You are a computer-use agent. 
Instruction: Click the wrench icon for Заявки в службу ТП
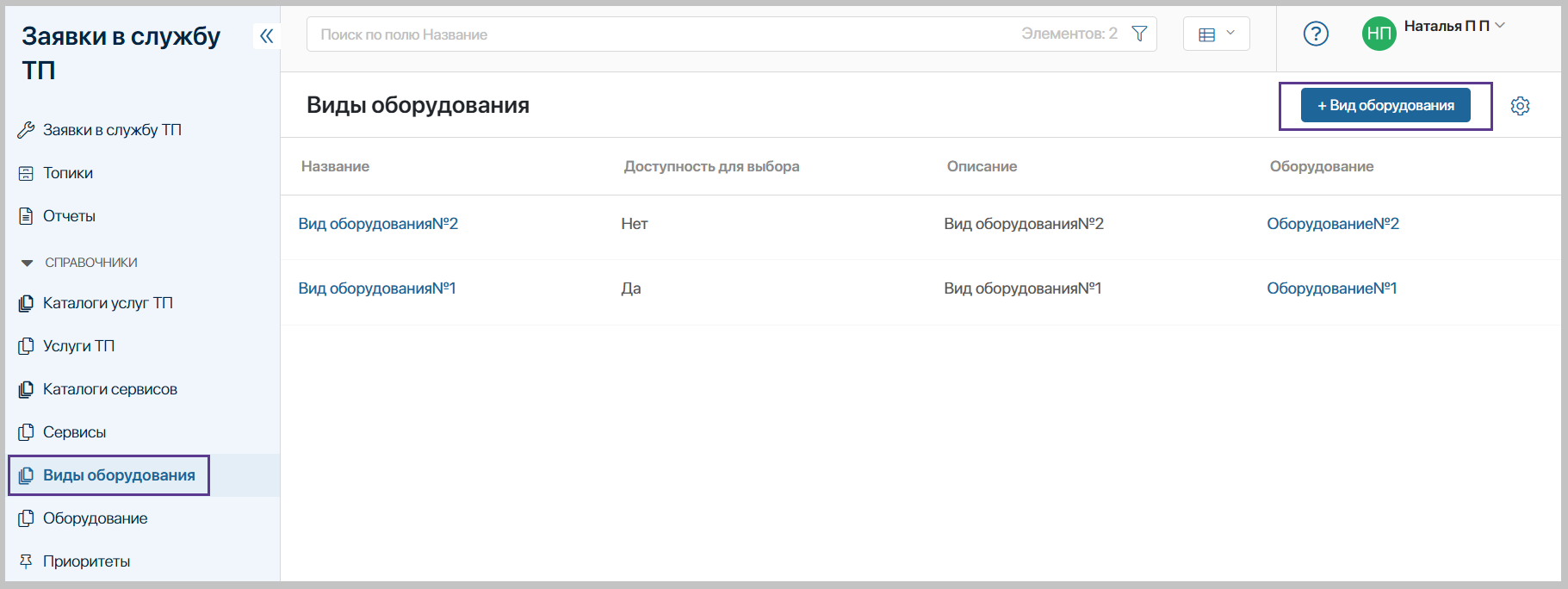26,130
